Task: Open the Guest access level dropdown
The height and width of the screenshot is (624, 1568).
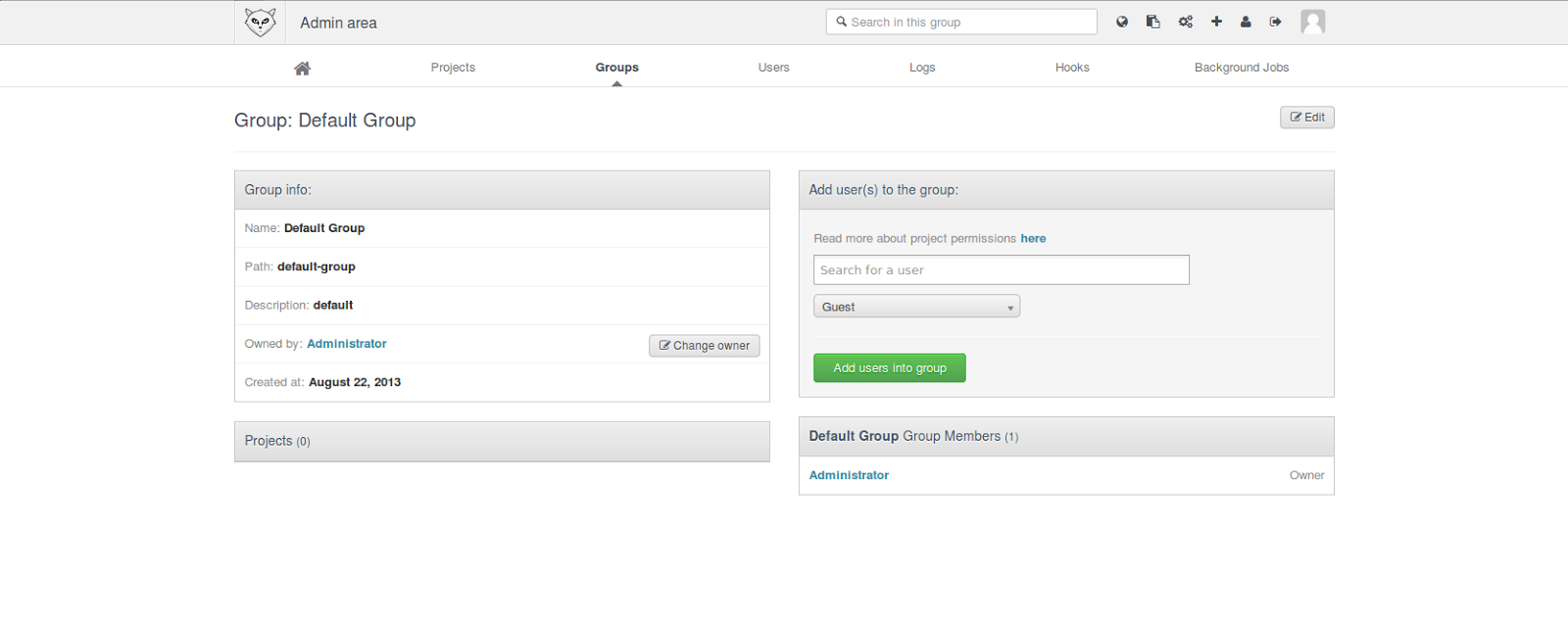Action: coord(916,307)
